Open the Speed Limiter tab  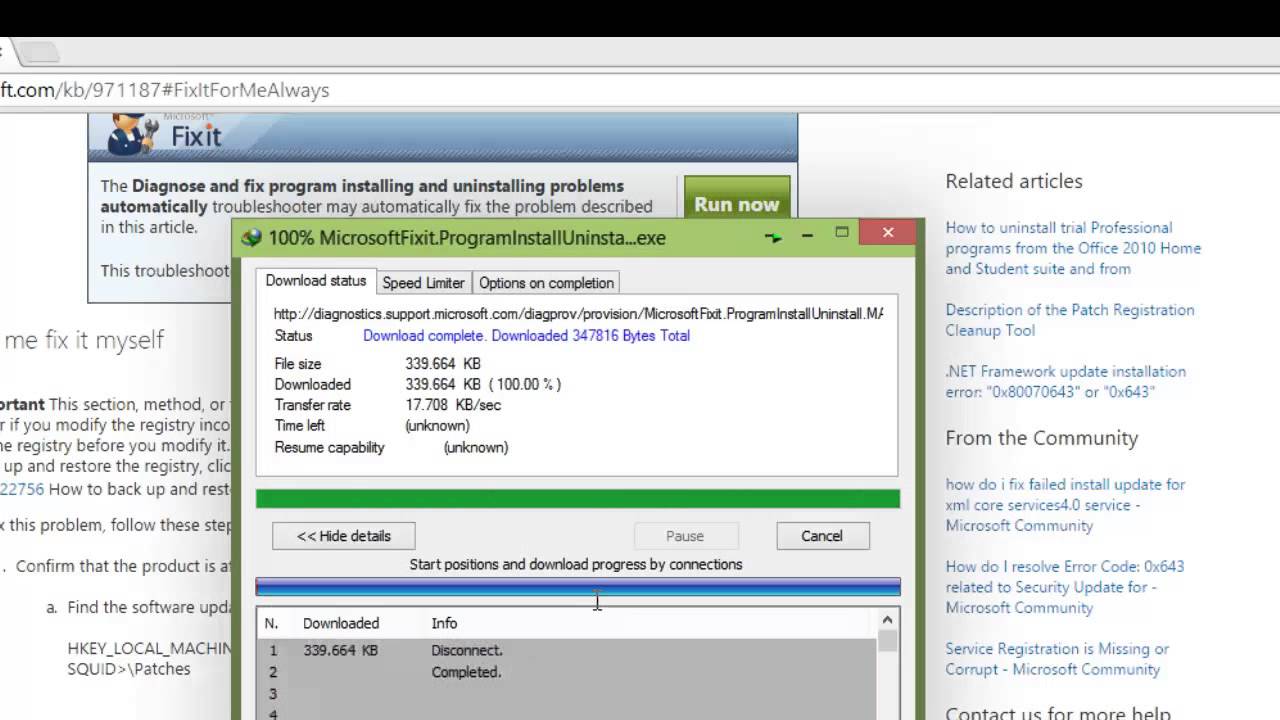coord(423,283)
